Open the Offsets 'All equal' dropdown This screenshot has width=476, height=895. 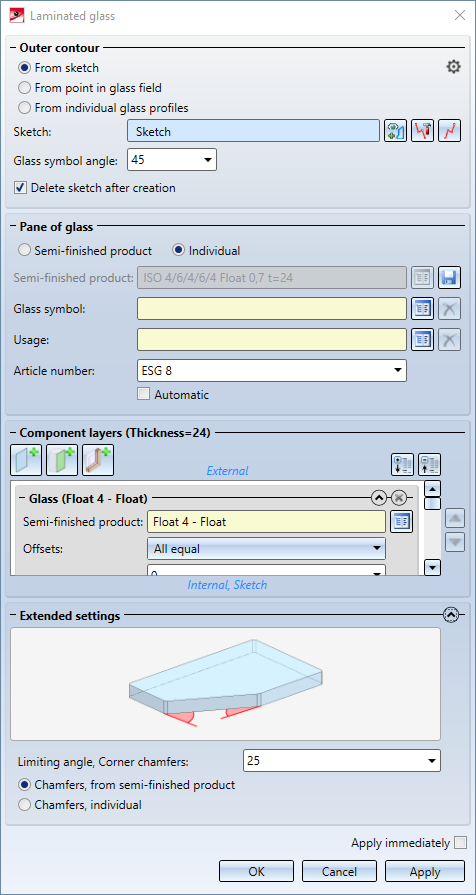pos(266,549)
